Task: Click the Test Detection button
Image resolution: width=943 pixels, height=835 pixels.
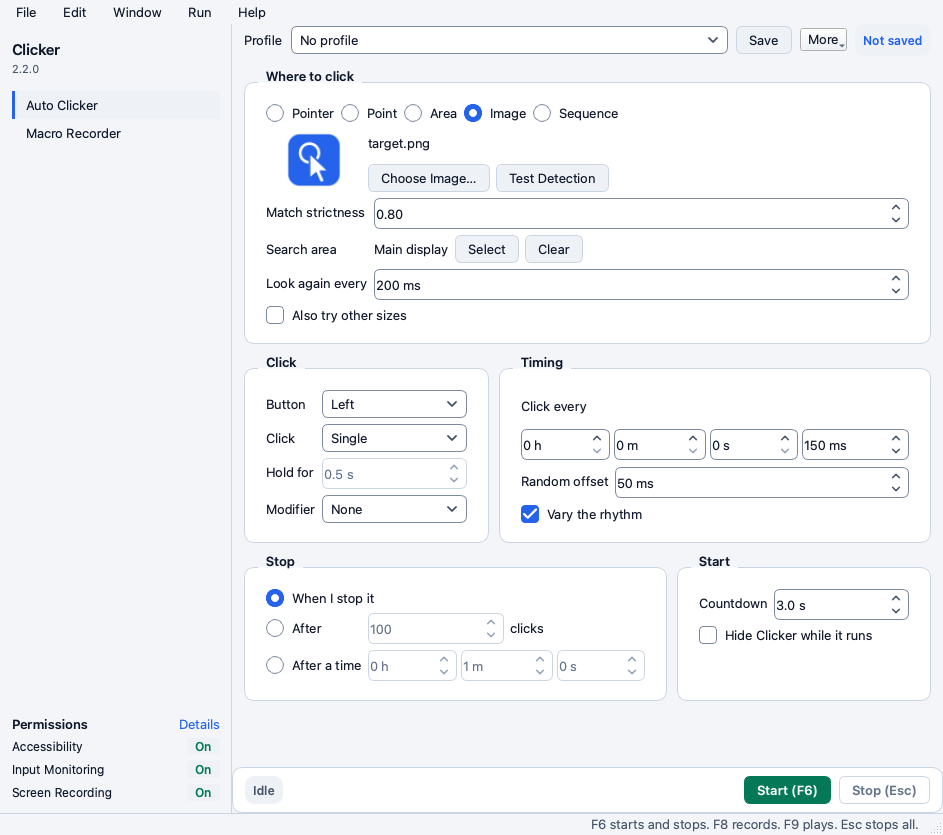Action: [x=552, y=179]
